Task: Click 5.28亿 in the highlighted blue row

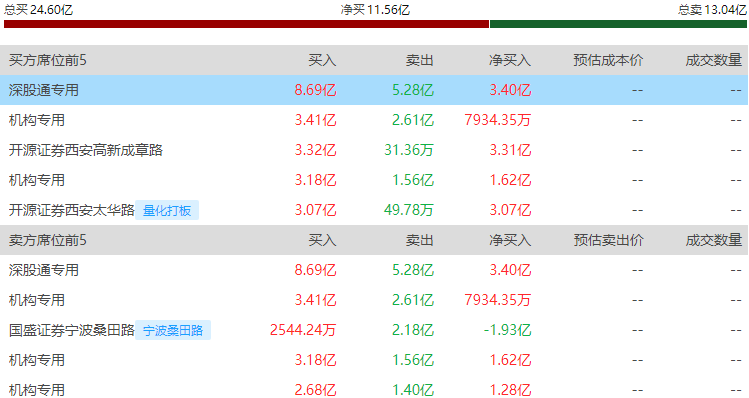Action: click(413, 90)
